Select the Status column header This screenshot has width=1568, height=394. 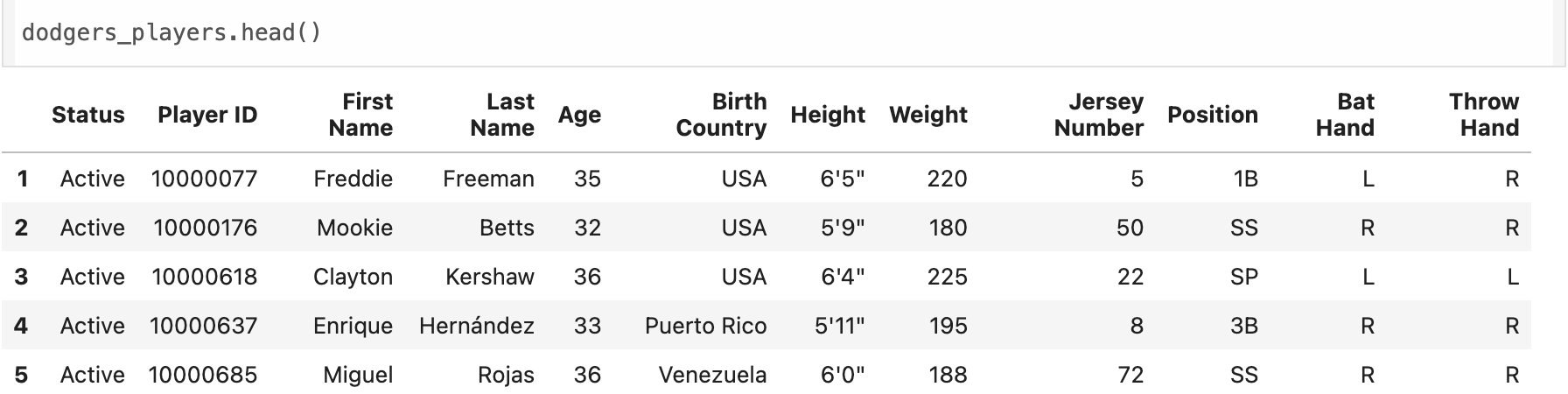pyautogui.click(x=88, y=115)
